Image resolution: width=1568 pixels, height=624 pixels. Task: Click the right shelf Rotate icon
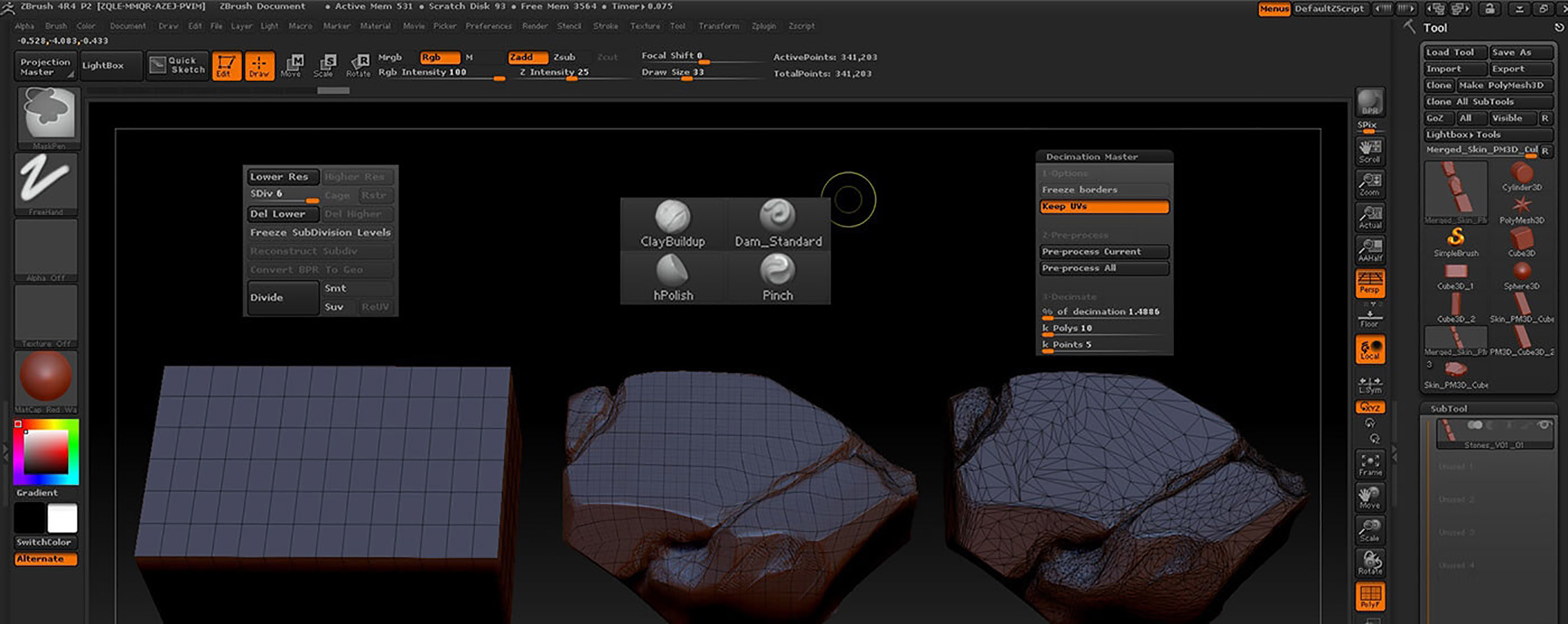[1370, 563]
